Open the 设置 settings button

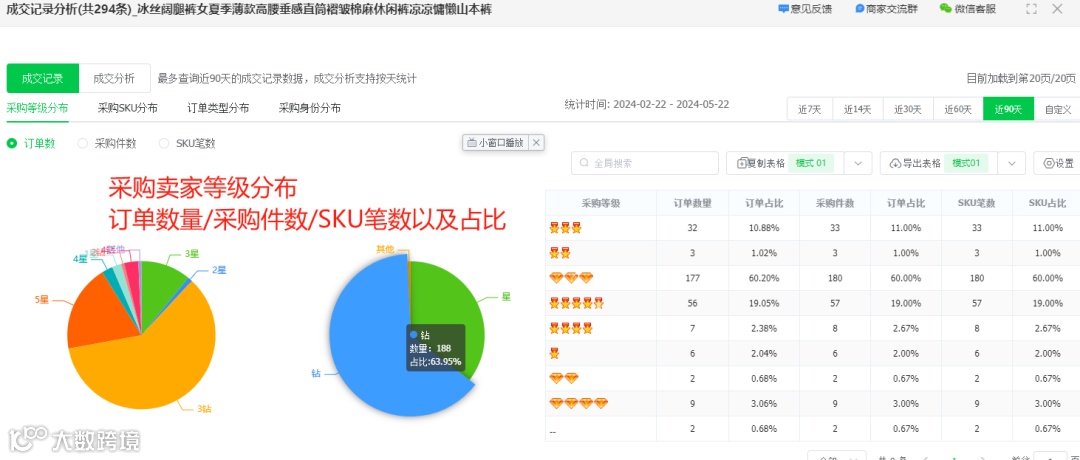[1058, 163]
